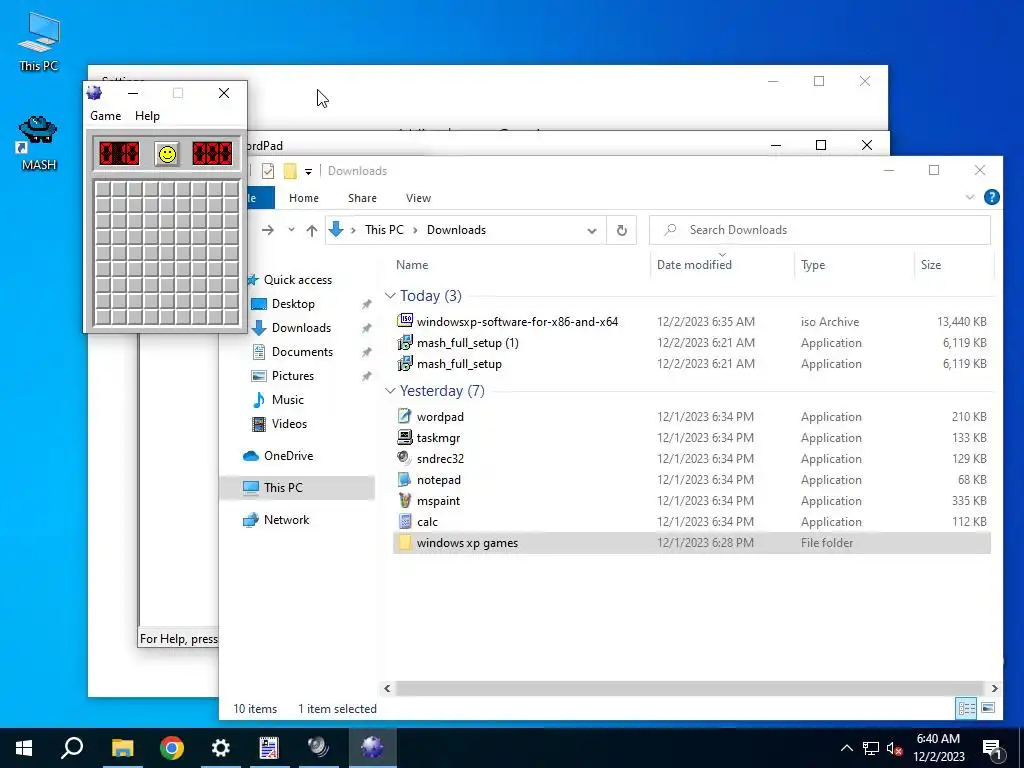1024x768 pixels.
Task: Open Network in the navigation pane
Action: (x=286, y=520)
